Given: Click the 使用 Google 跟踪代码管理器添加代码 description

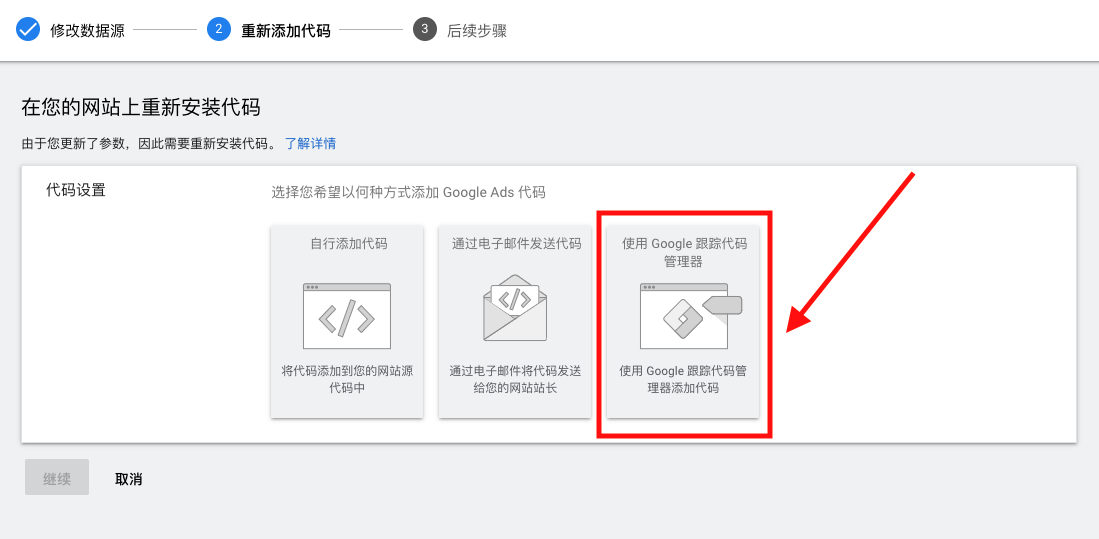Looking at the screenshot, I should [x=683, y=379].
